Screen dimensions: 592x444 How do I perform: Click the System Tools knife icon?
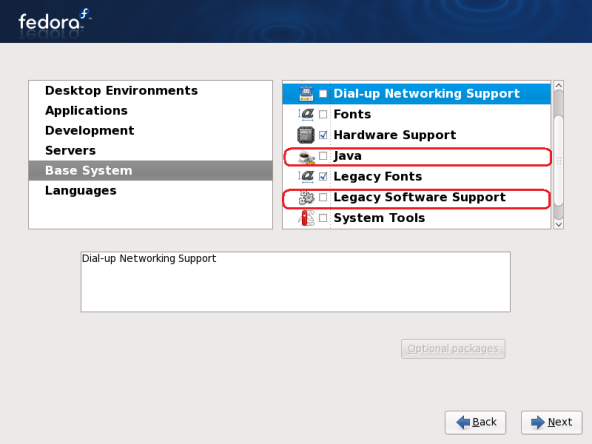tap(306, 218)
